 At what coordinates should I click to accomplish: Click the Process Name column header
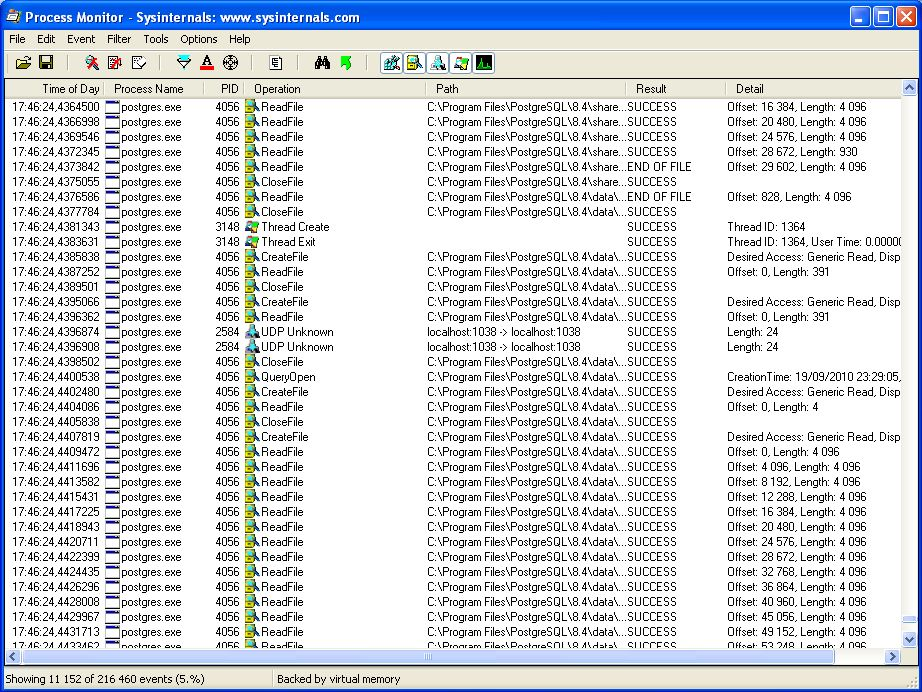(x=154, y=89)
